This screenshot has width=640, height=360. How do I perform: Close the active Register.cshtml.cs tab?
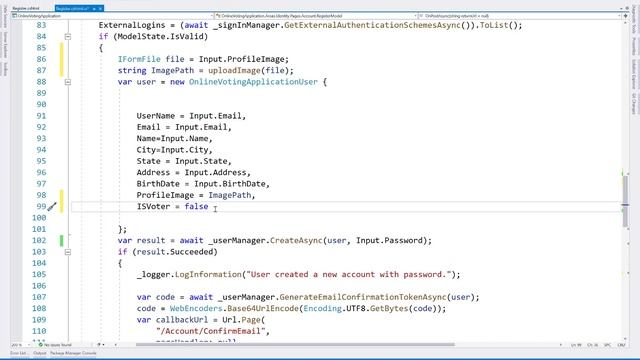(100, 9)
